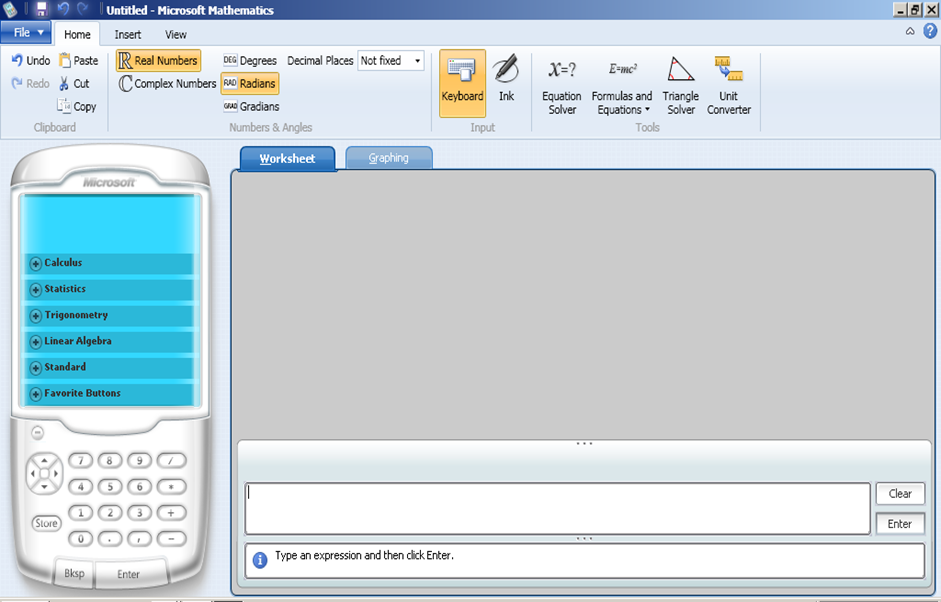Select the Home ribbon tab

(77, 34)
